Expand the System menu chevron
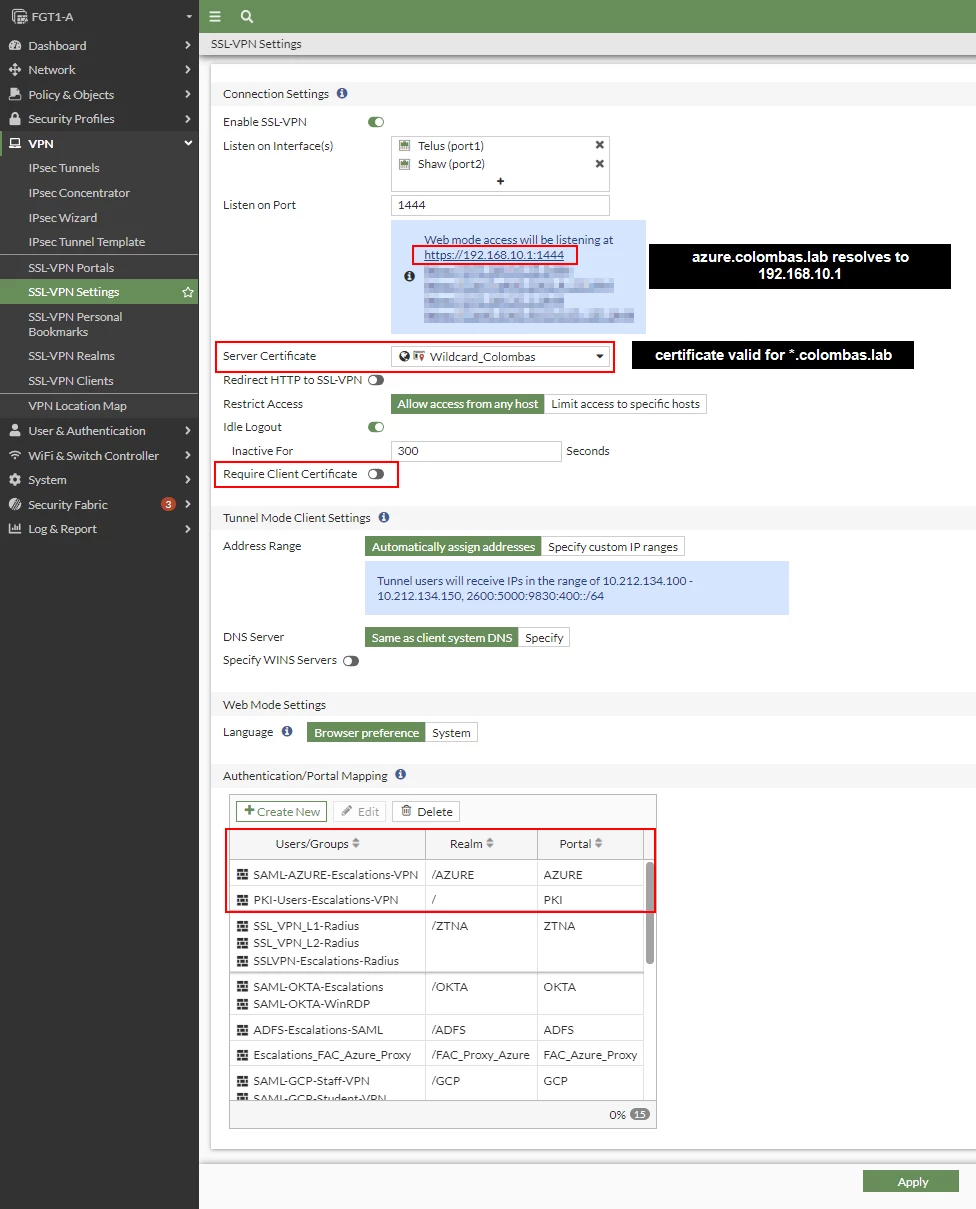The height and width of the screenshot is (1209, 976). point(188,480)
